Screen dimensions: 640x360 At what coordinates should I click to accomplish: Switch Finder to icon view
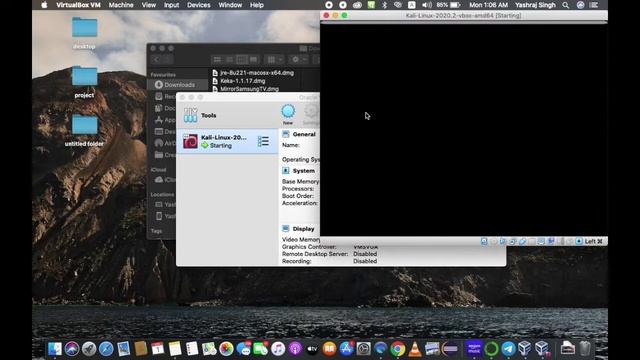(218, 60)
